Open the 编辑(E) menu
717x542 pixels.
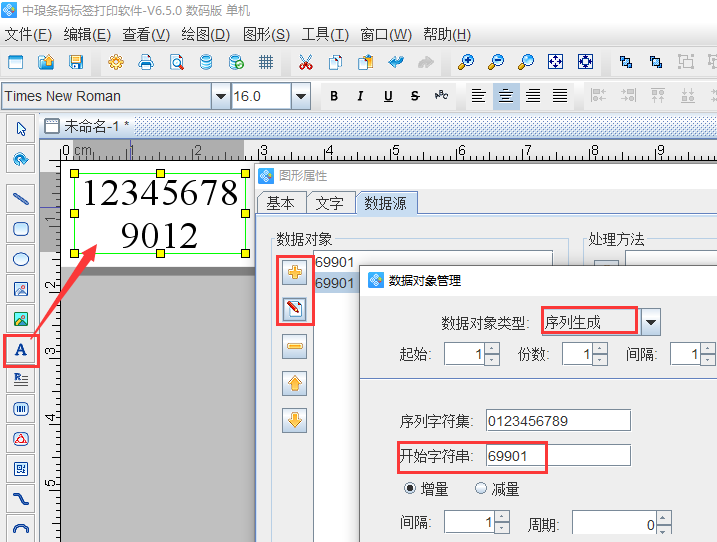pos(87,35)
